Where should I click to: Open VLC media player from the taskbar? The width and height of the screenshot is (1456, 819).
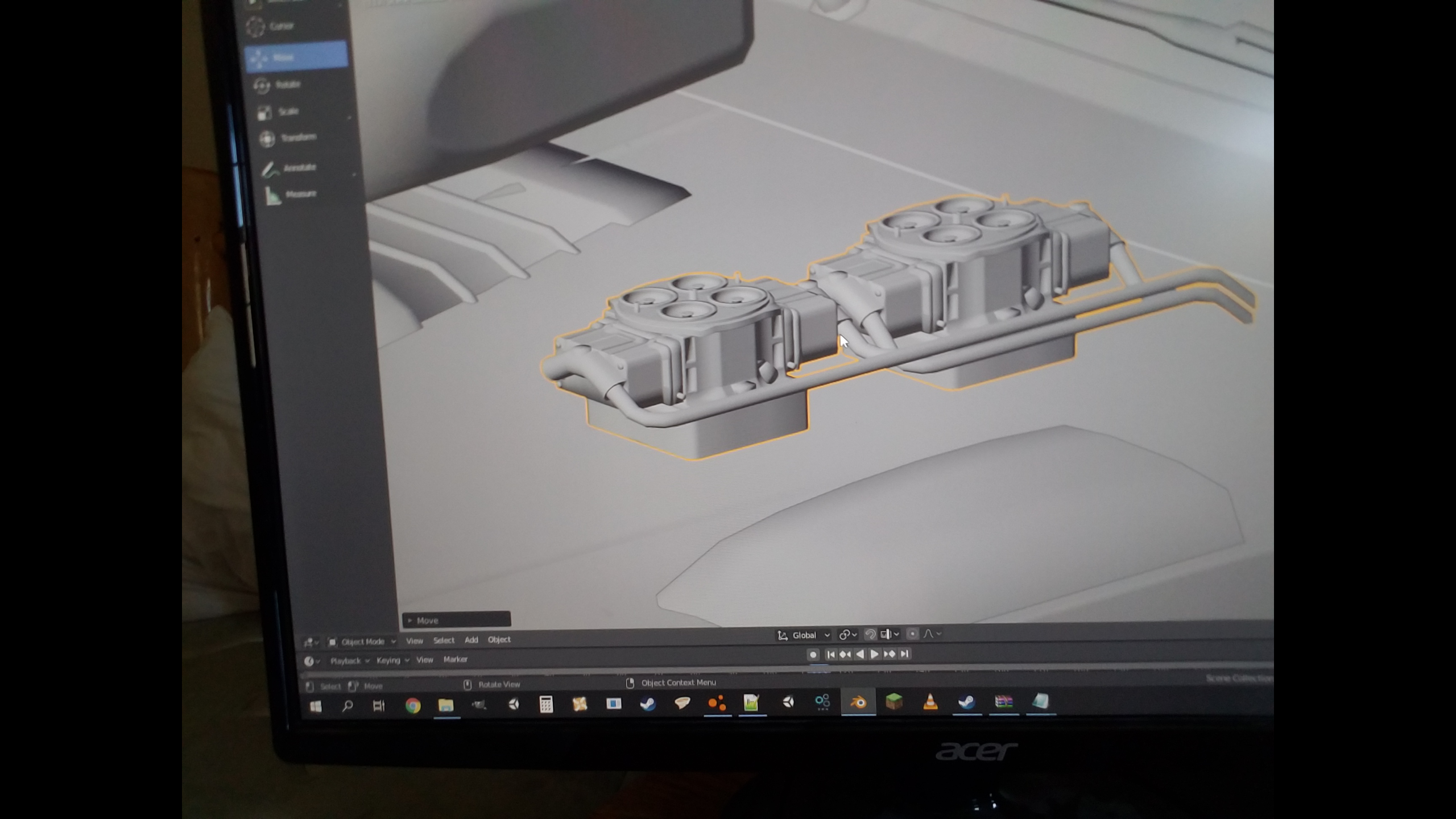pyautogui.click(x=930, y=702)
